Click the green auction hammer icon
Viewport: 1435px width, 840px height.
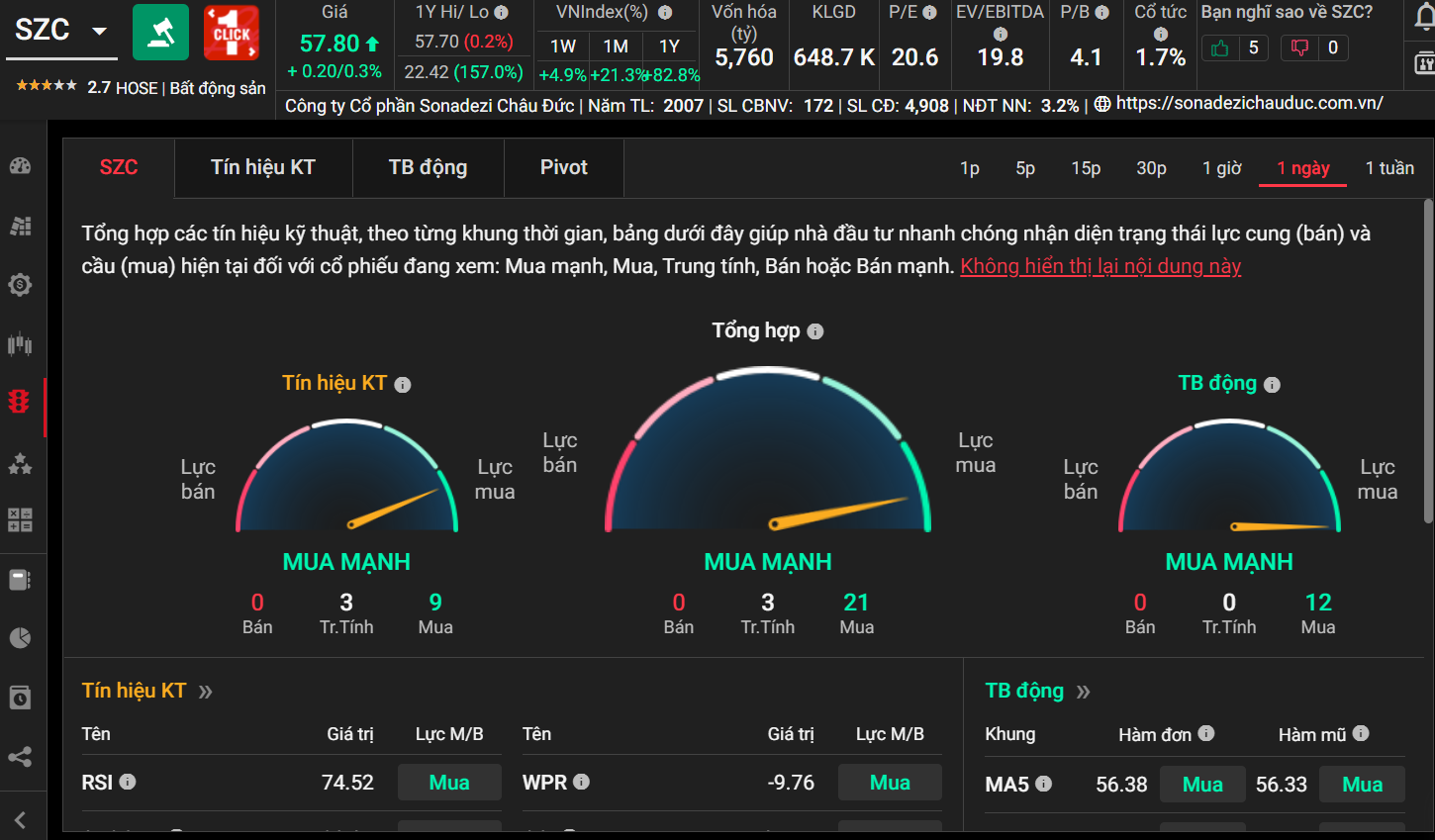(160, 32)
